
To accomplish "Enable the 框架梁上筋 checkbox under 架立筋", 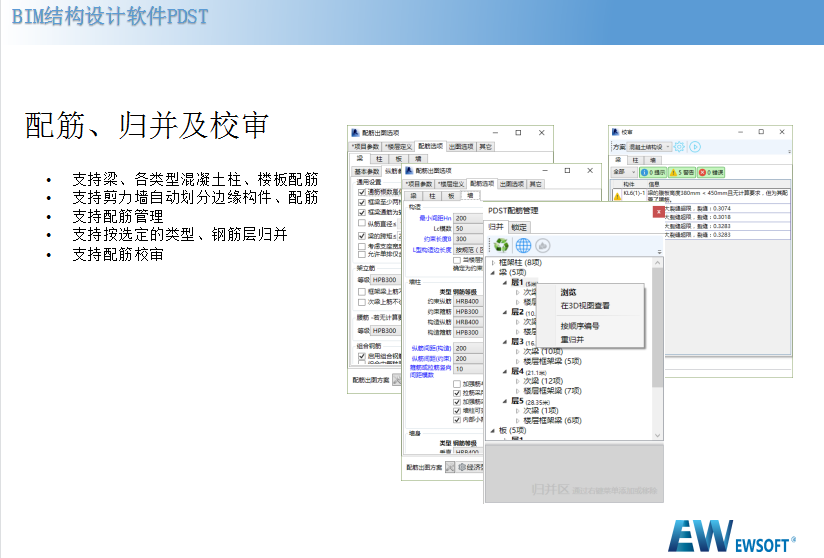I will (x=362, y=292).
